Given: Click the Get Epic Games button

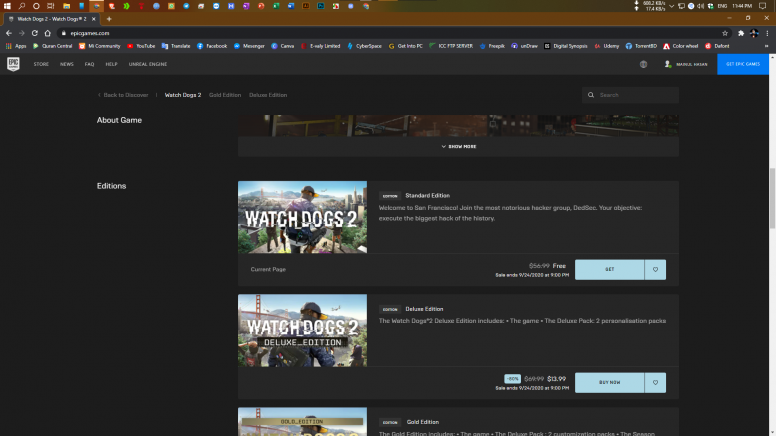Looking at the screenshot, I should pyautogui.click(x=743, y=64).
